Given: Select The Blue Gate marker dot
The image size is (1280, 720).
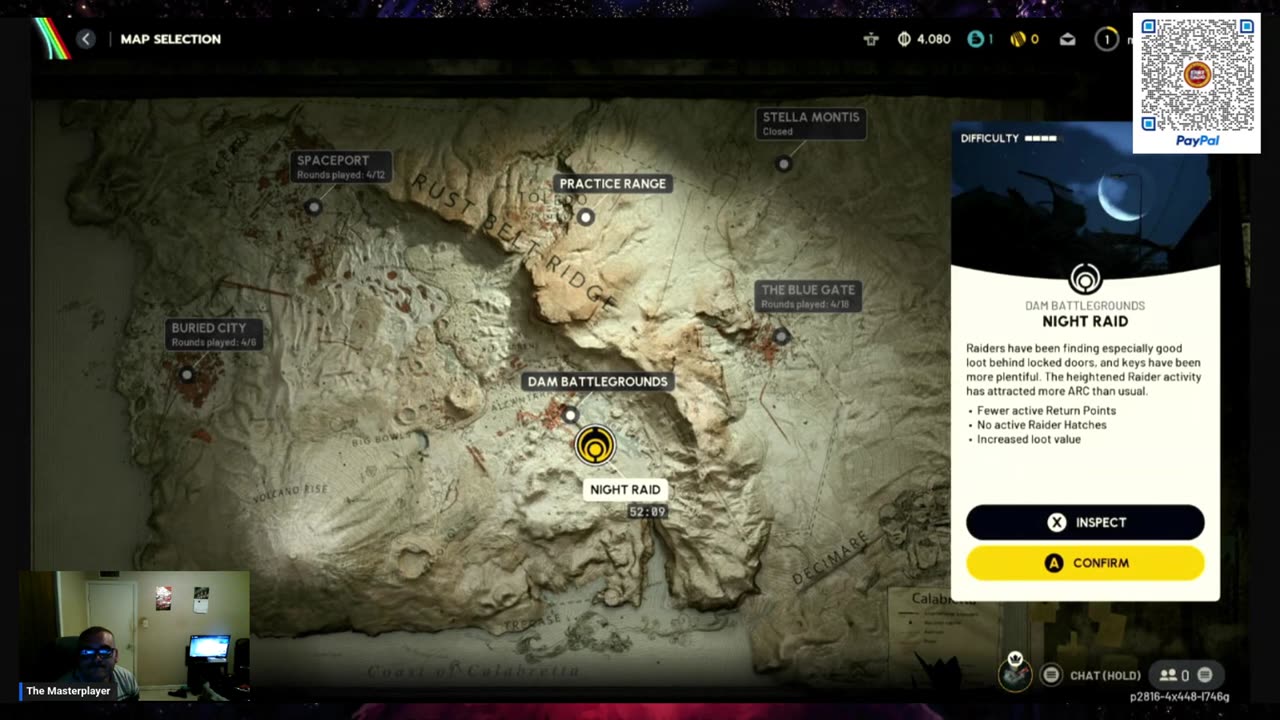Looking at the screenshot, I should [x=781, y=337].
